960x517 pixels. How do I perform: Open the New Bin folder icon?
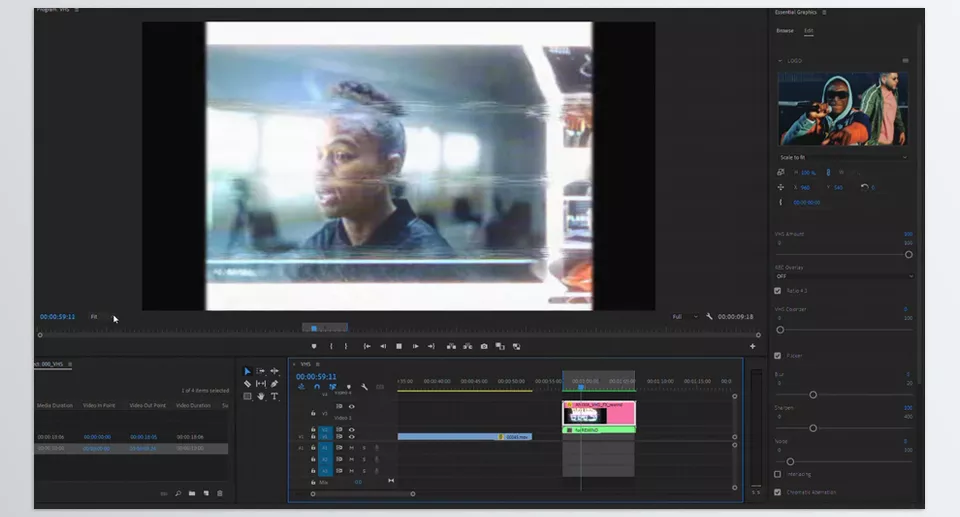point(192,494)
